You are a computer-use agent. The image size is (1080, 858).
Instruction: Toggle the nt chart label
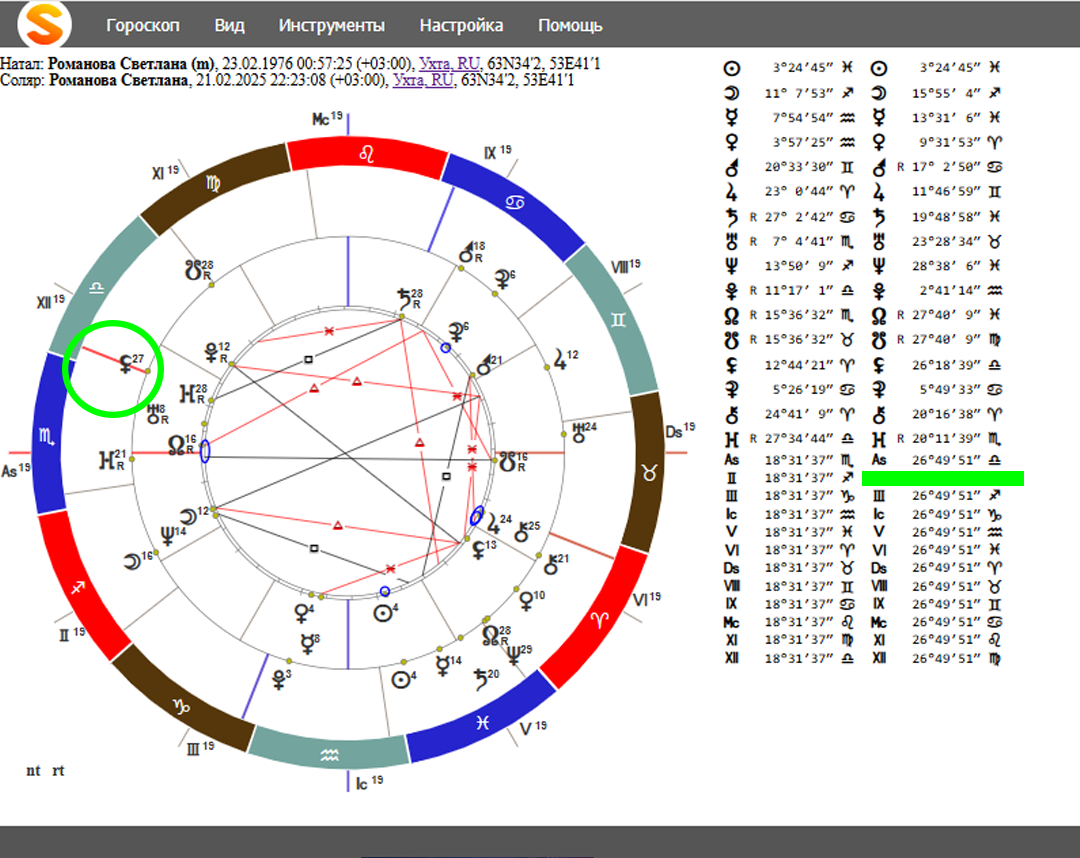click(33, 771)
